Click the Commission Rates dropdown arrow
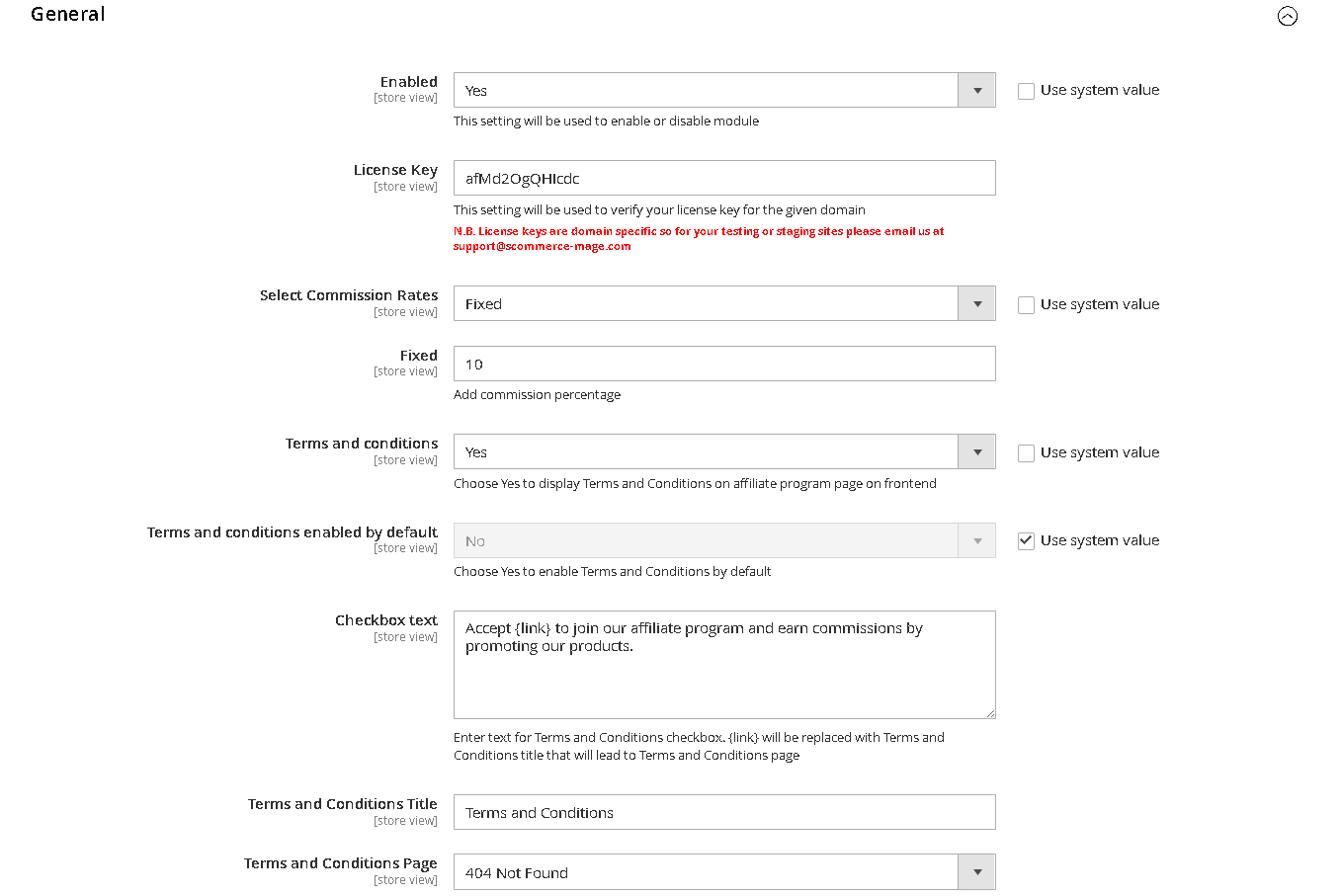Screen dimensions: 1342x896 [976, 303]
